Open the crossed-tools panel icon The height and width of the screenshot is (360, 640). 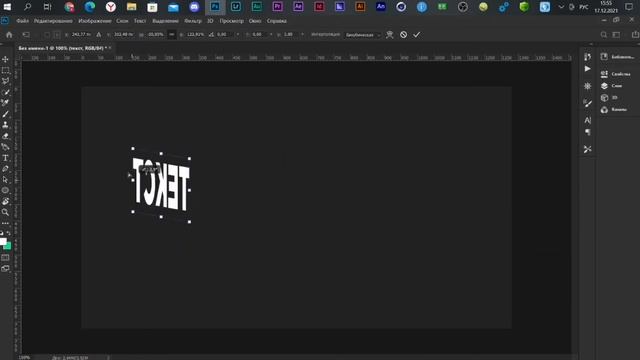coord(587,149)
